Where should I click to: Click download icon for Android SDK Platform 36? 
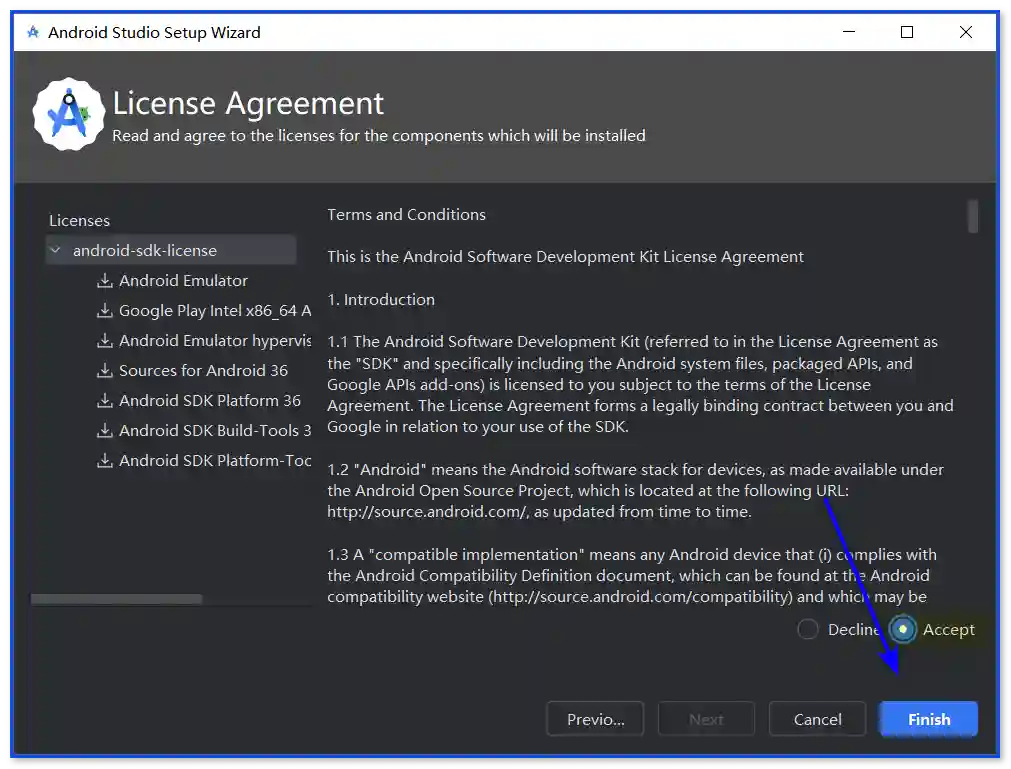(104, 401)
